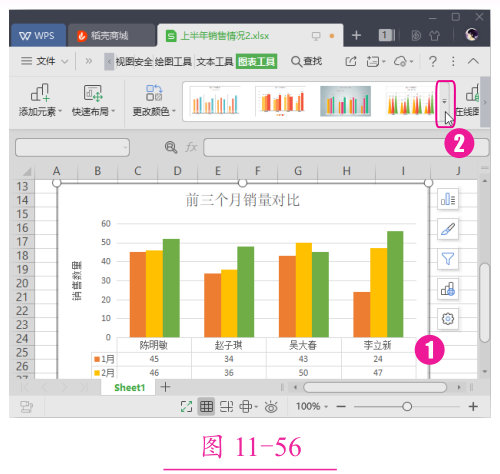Click the presentation screen icon in document tab
500x474 pixels.
point(316,36)
